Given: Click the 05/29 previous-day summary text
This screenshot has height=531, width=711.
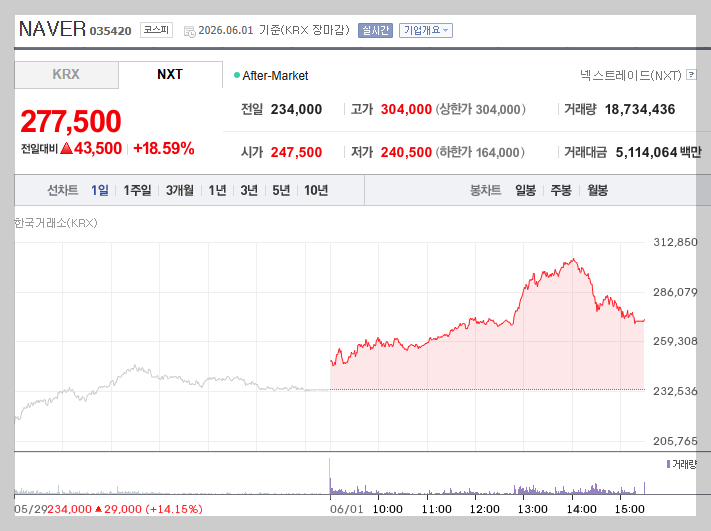Looking at the screenshot, I should tap(108, 509).
